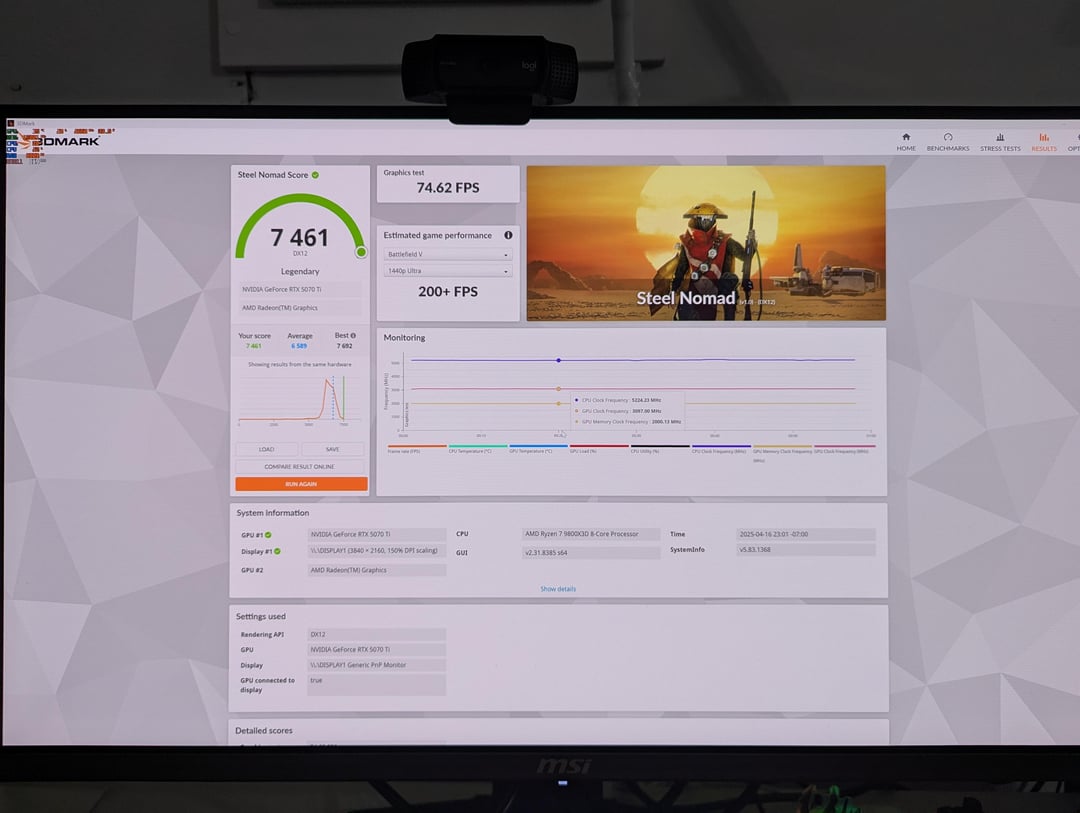Click the green checkmark beside Steel Nomad Score

pos(315,175)
